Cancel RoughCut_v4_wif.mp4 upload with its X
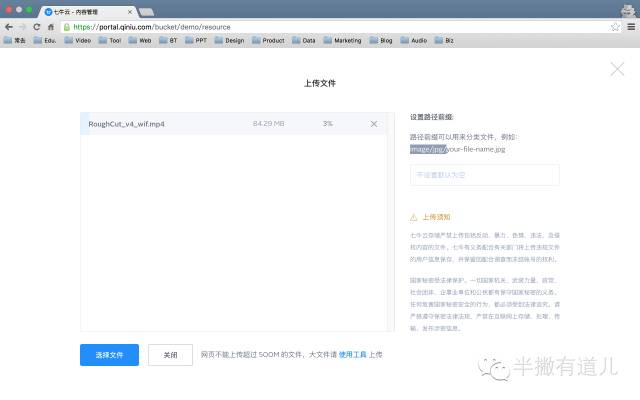 tap(374, 124)
